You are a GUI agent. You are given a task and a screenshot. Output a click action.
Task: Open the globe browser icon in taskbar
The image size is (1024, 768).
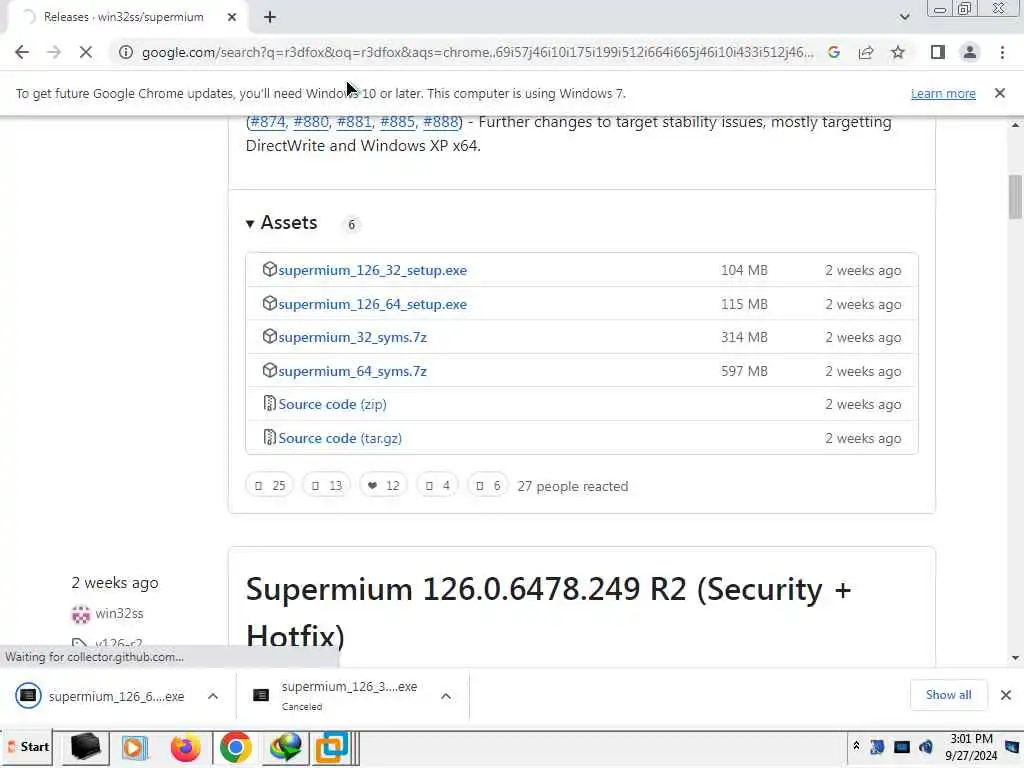tap(285, 746)
